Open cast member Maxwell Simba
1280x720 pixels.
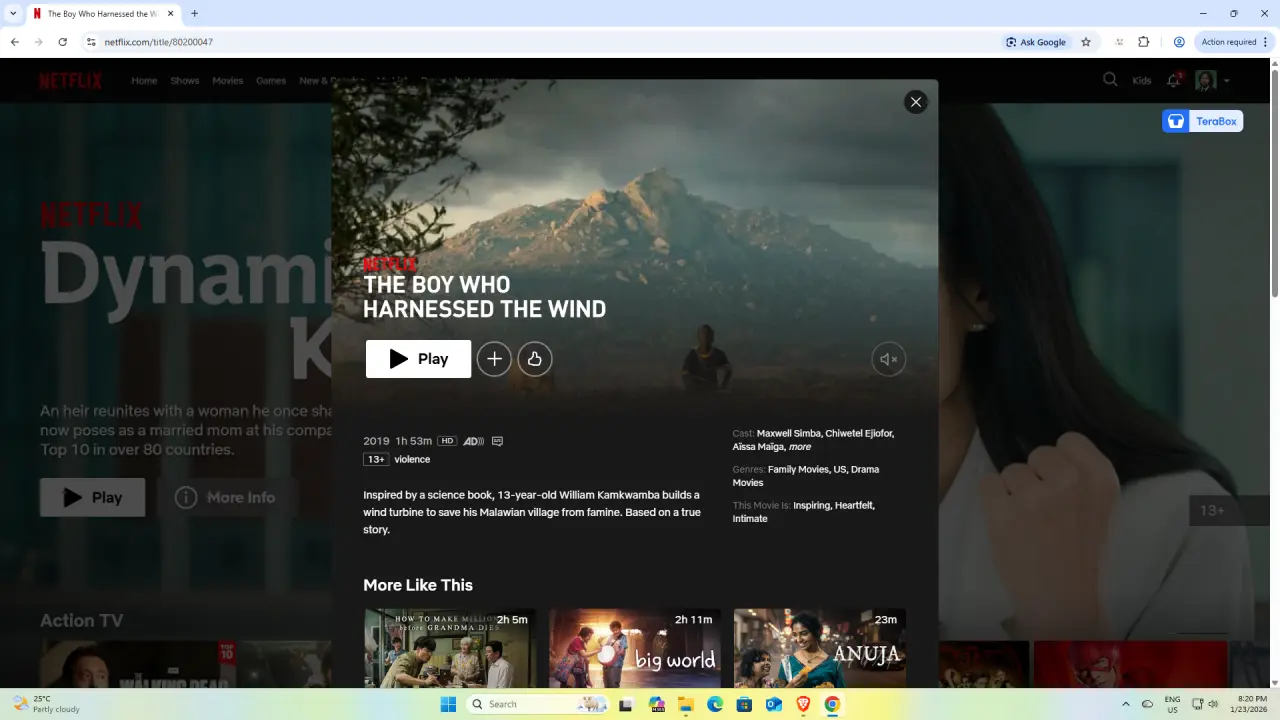click(789, 434)
